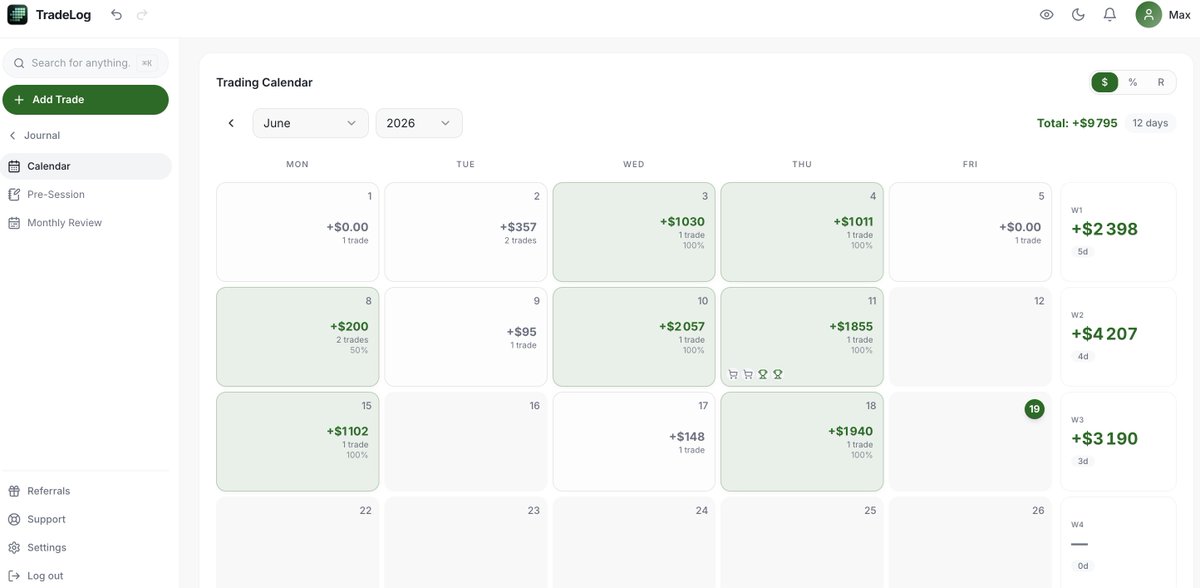Go back to Journal
The width and height of the screenshot is (1200, 588).
click(x=35, y=135)
